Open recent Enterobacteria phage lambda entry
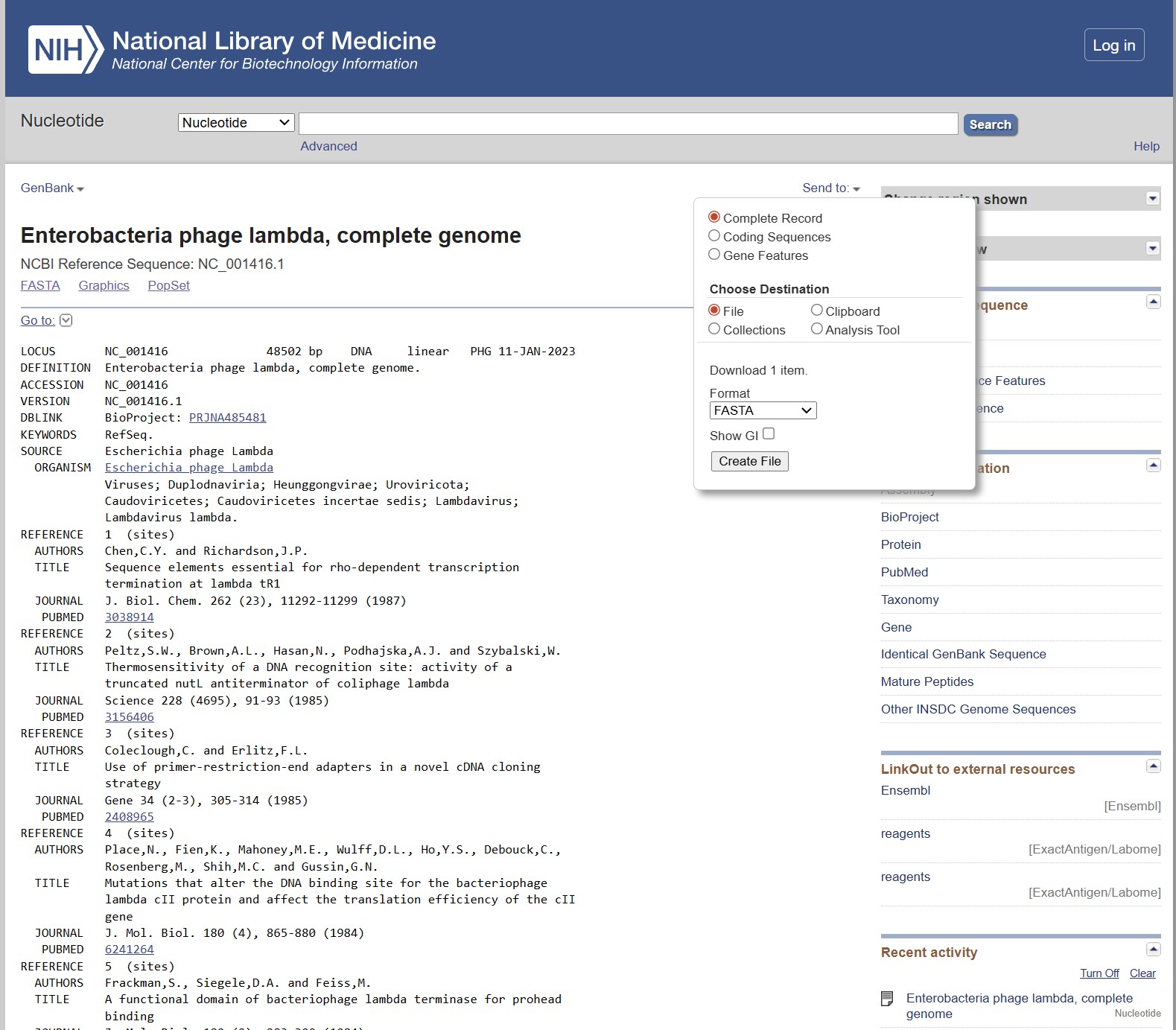This screenshot has width=1176, height=1030. pyautogui.click(x=1019, y=1005)
